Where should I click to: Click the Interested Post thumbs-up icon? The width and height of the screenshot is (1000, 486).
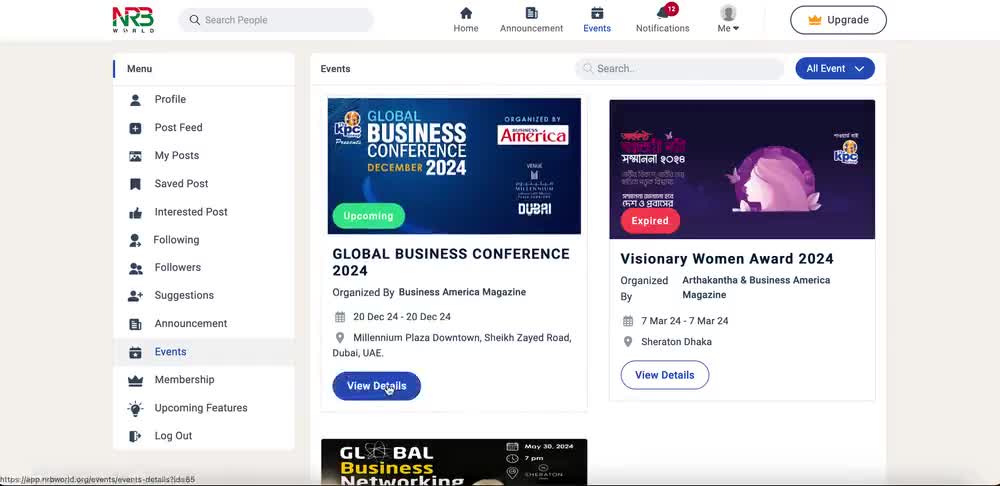coord(135,212)
